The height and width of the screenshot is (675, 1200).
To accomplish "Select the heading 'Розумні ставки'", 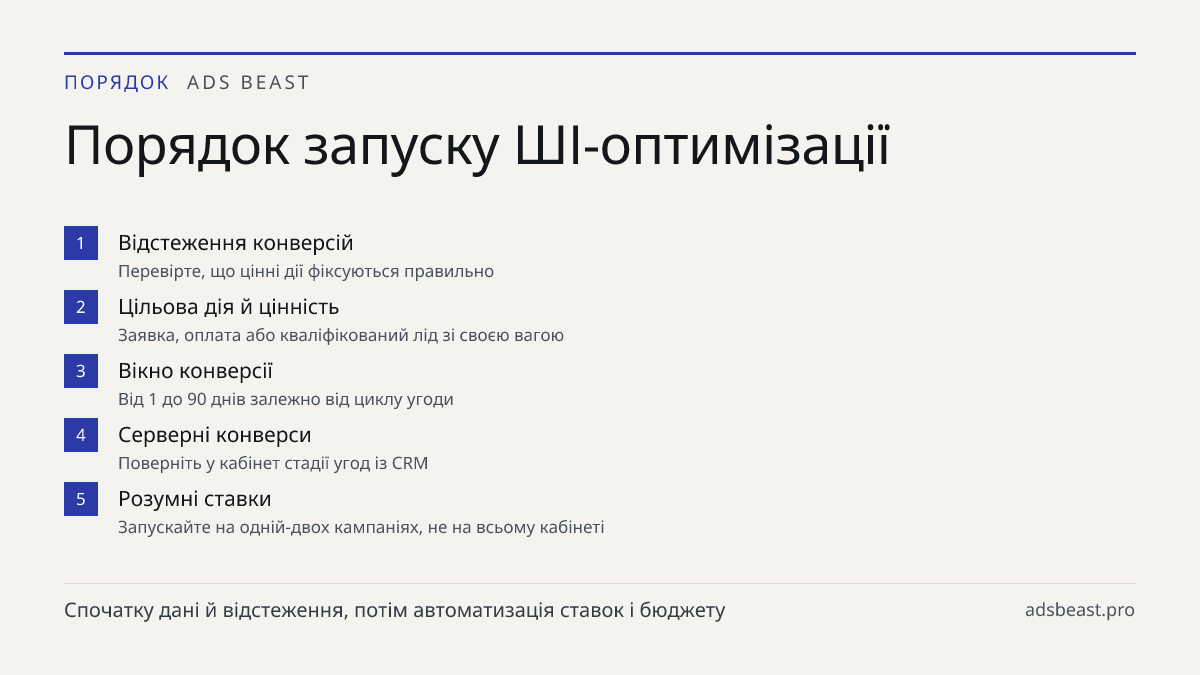I will [x=195, y=499].
